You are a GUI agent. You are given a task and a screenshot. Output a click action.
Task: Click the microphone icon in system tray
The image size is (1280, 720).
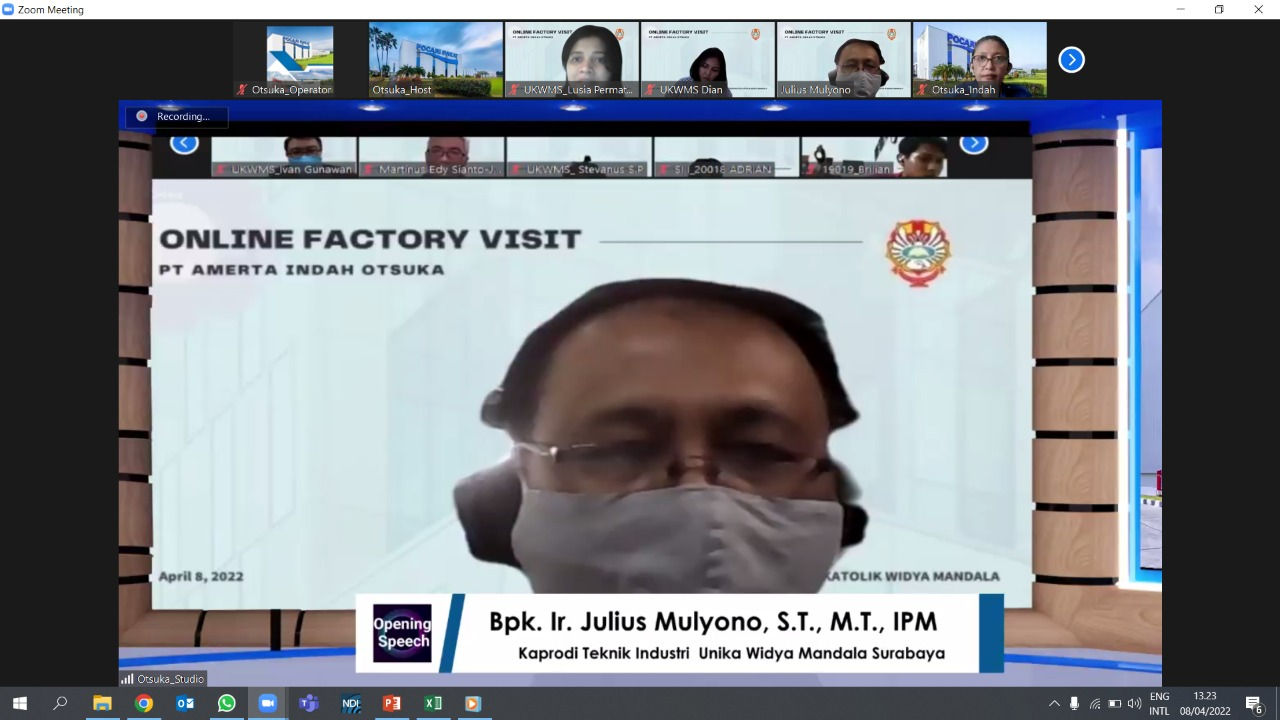(x=1074, y=703)
